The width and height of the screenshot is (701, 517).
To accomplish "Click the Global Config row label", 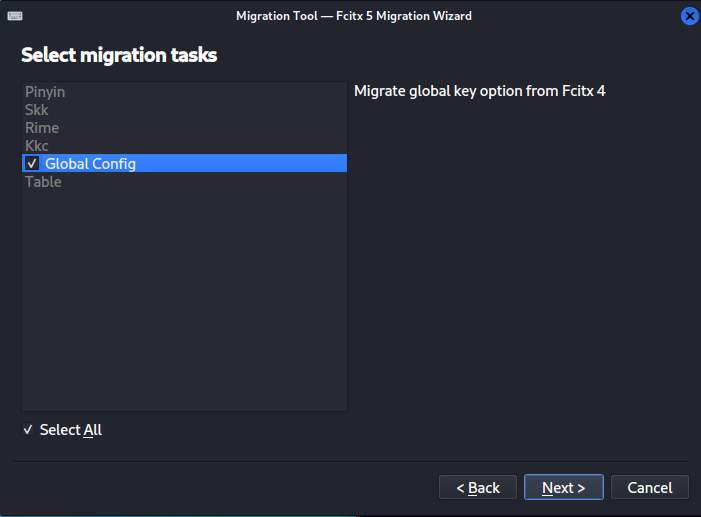I will 90,164.
